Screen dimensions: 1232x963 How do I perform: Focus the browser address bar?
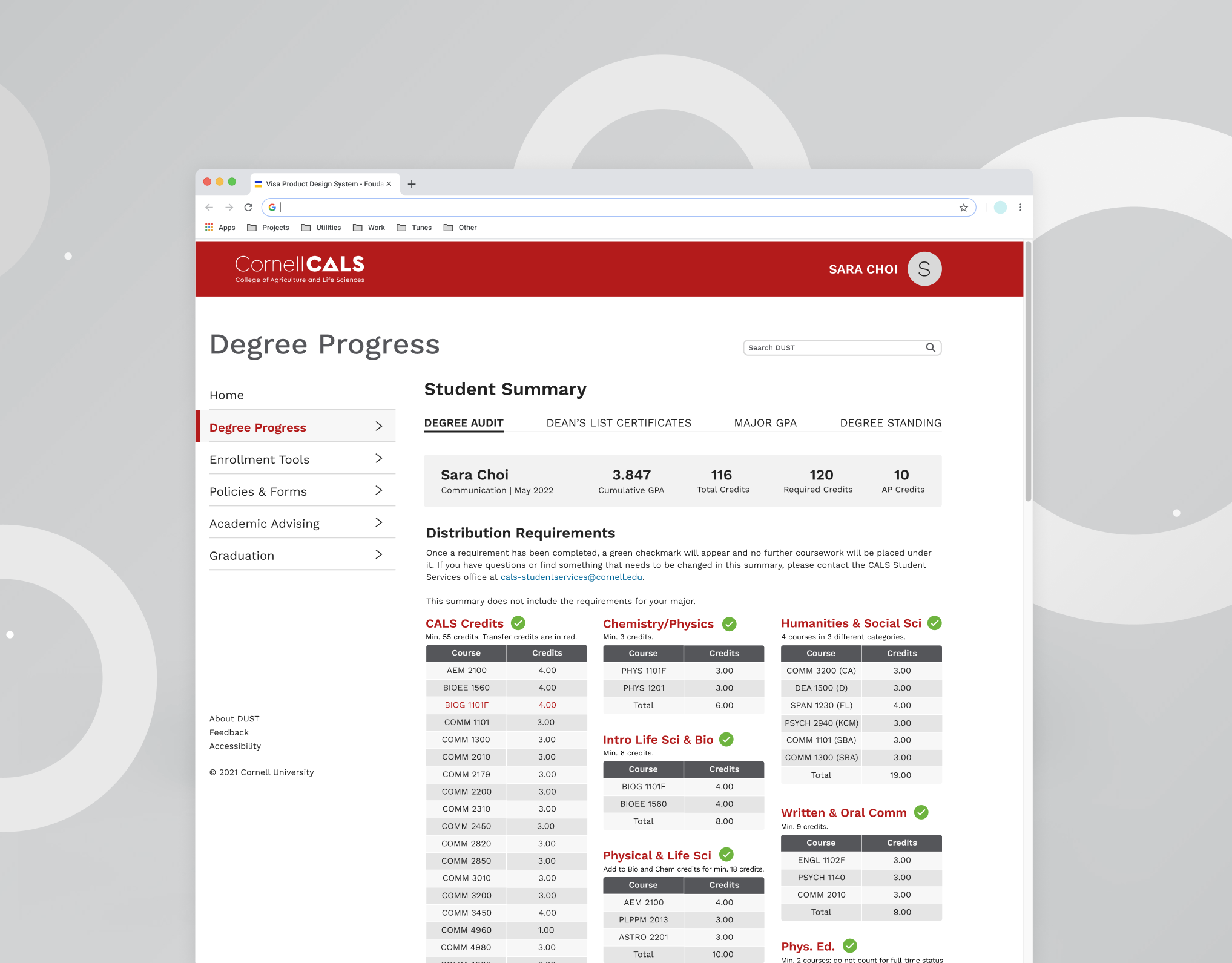[618, 208]
